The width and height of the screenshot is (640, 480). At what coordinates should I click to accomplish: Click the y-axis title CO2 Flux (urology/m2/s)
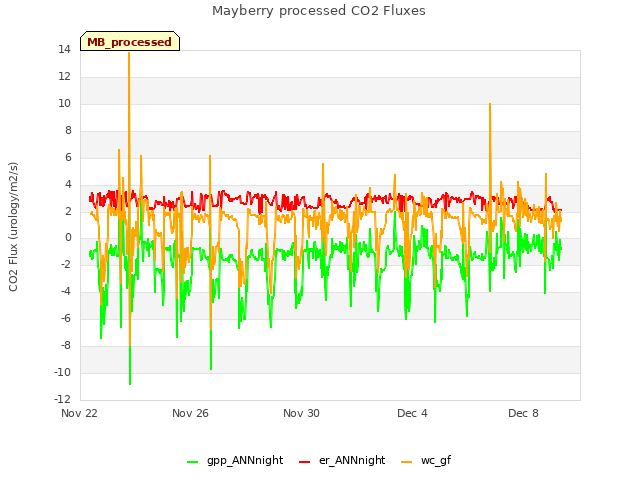pyautogui.click(x=13, y=227)
